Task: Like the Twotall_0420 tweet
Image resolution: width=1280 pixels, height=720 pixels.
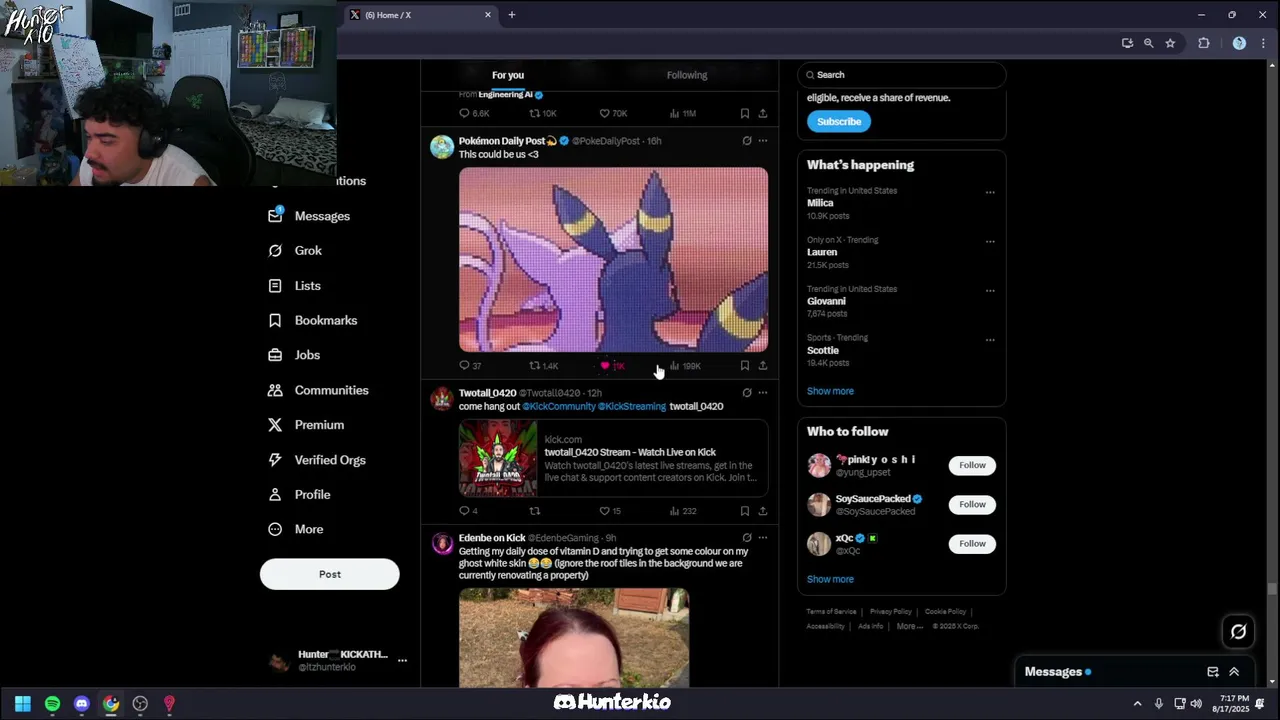Action: pos(609,511)
